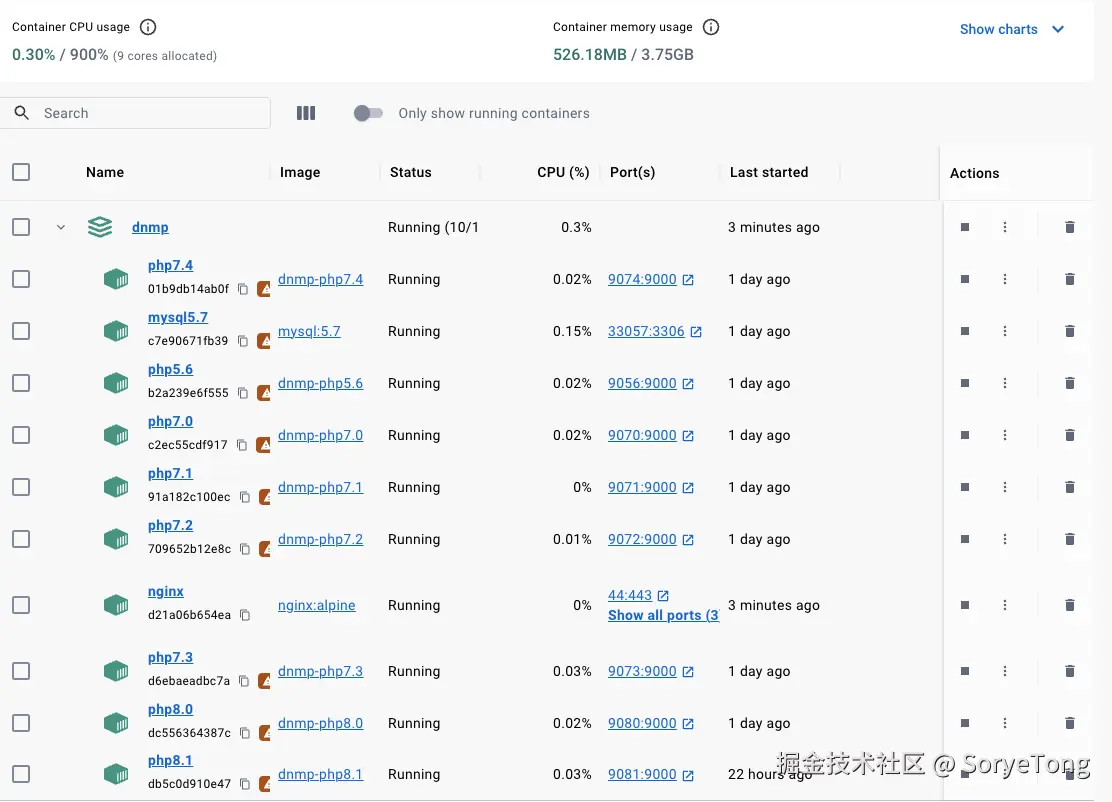Screen dimensions: 1112x802
Task: Sort by the Port(s) column header
Action: point(633,172)
